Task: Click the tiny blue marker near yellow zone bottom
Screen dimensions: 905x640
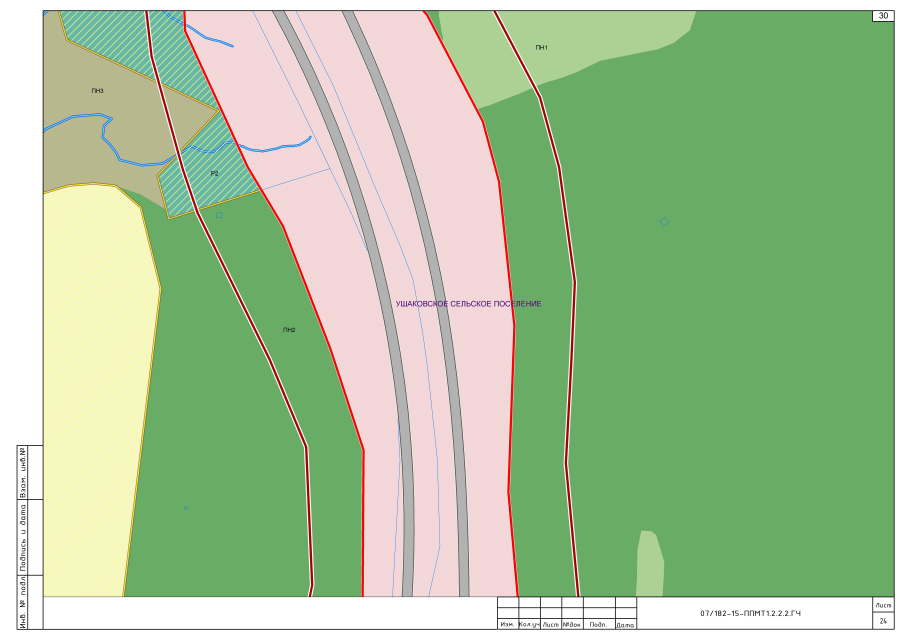Action: pos(186,508)
